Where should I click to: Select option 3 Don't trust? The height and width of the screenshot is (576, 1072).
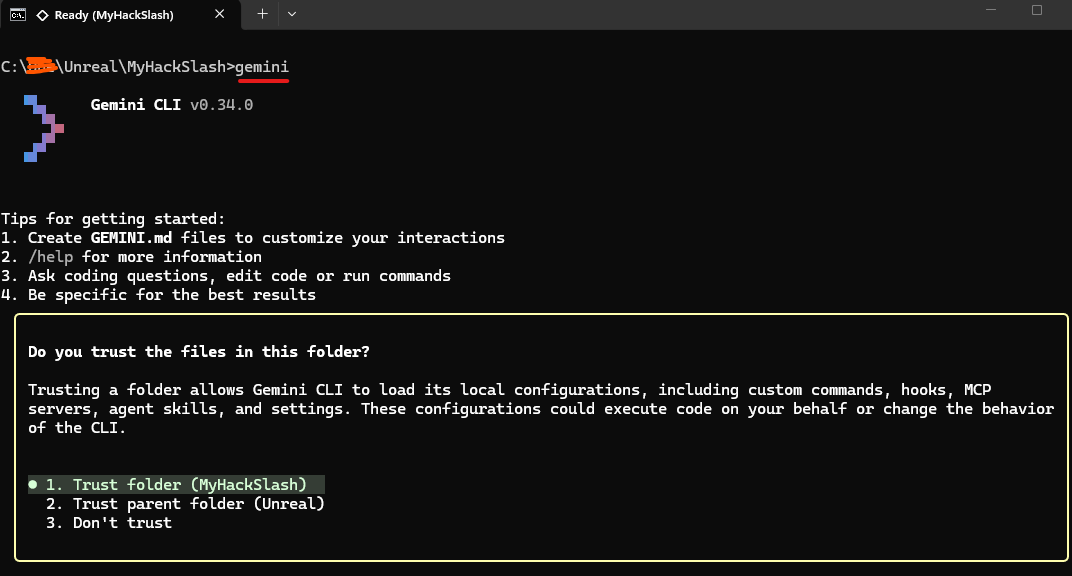pos(109,523)
